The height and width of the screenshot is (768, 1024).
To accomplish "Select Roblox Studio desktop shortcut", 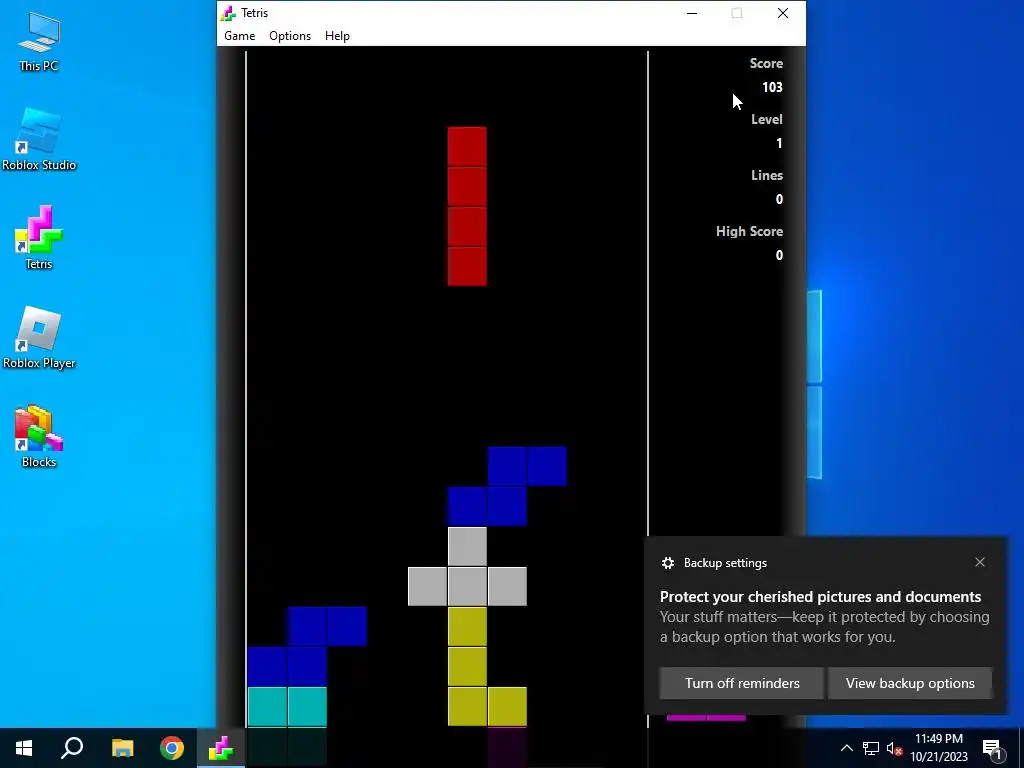I will point(39,140).
